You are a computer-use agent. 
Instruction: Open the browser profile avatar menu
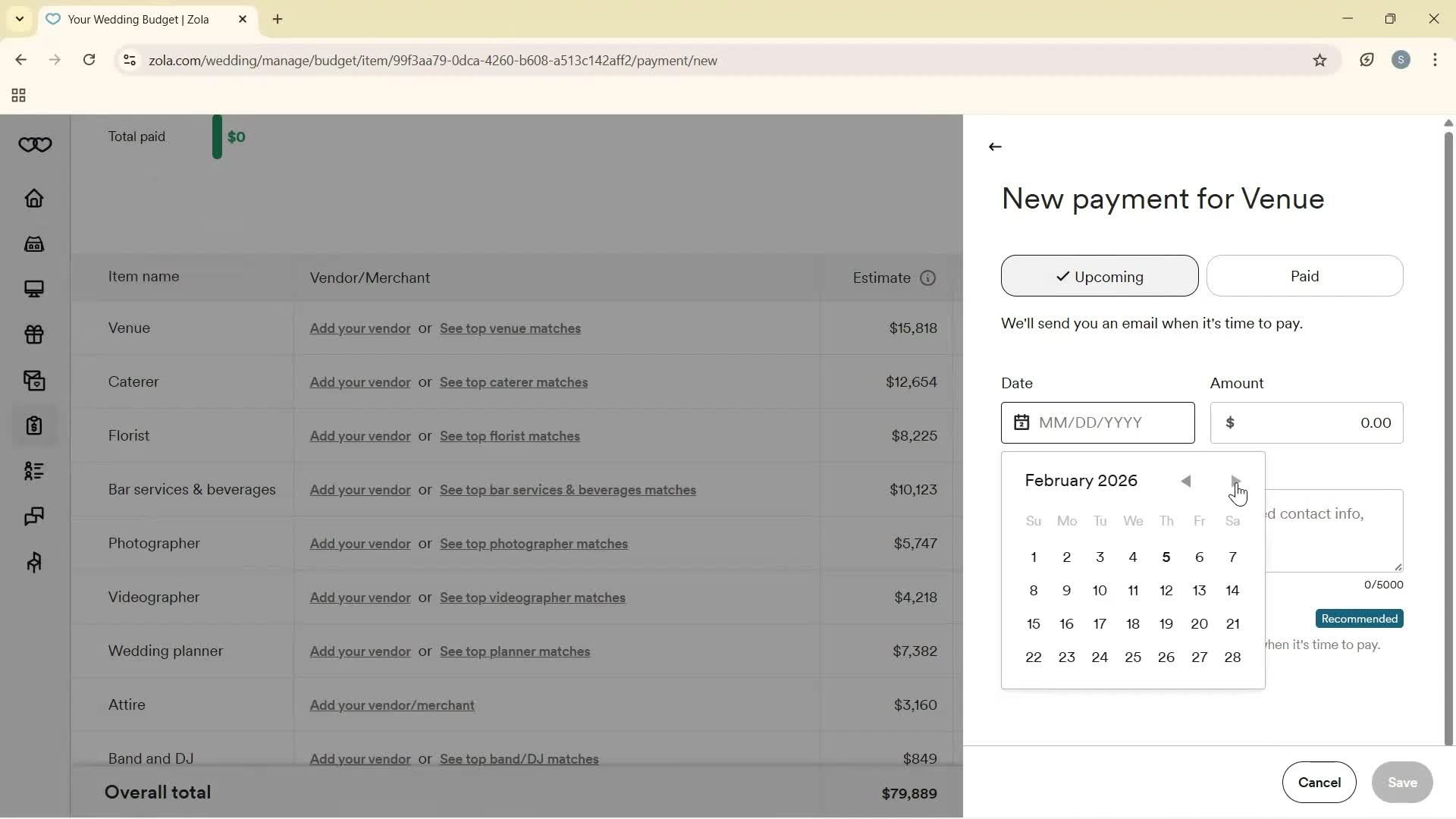click(x=1401, y=60)
